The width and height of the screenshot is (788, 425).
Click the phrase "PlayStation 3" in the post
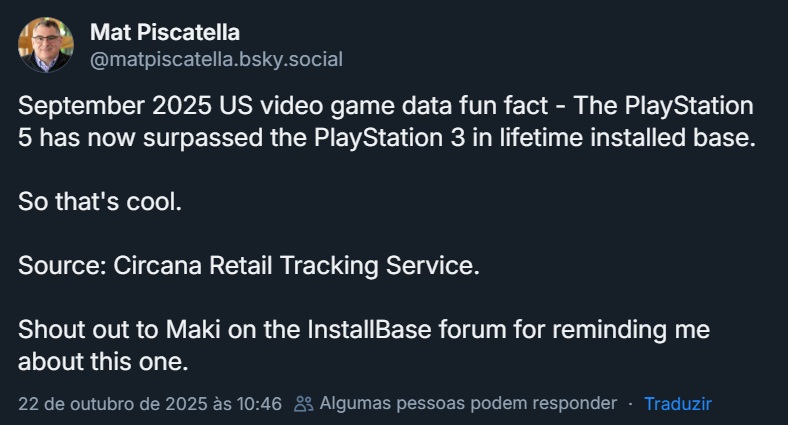(x=393, y=137)
